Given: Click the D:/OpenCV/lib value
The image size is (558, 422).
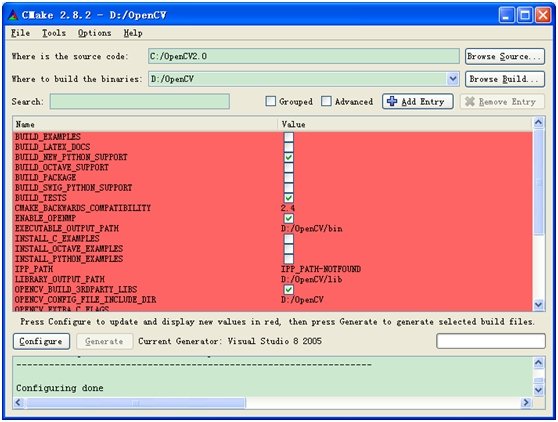Looking at the screenshot, I should pos(312,279).
